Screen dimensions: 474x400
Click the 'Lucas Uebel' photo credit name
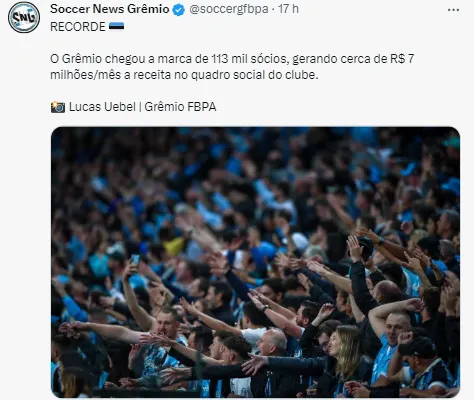click(x=102, y=107)
